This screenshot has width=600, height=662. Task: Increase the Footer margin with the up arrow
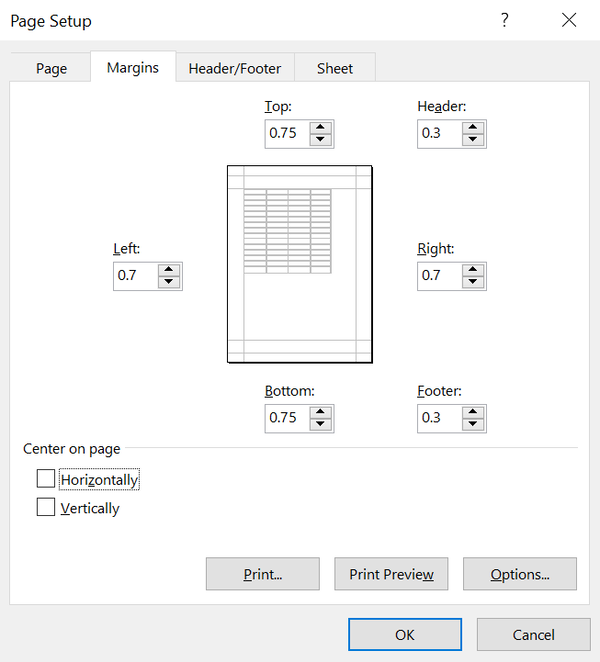tap(473, 412)
